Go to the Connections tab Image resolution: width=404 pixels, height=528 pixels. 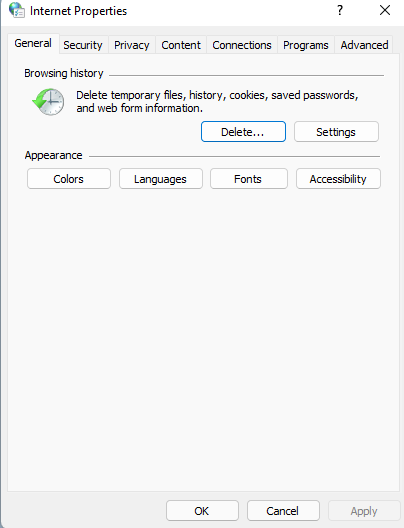point(242,45)
